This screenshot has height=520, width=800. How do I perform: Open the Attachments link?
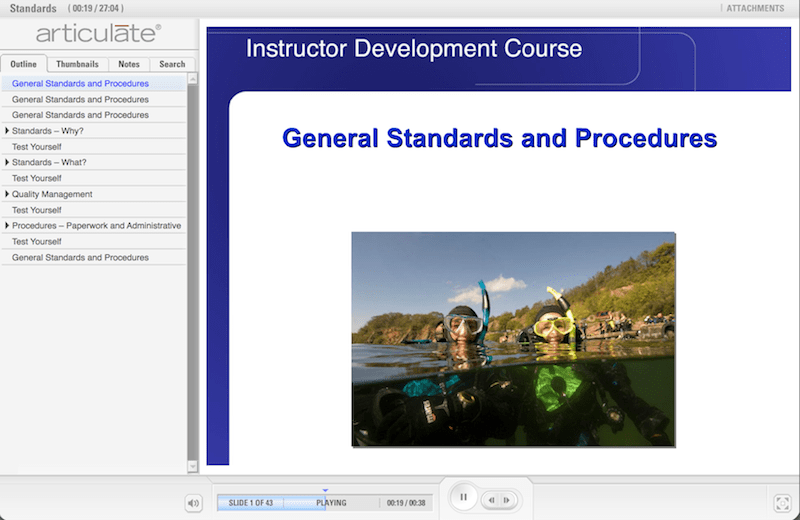pyautogui.click(x=755, y=8)
